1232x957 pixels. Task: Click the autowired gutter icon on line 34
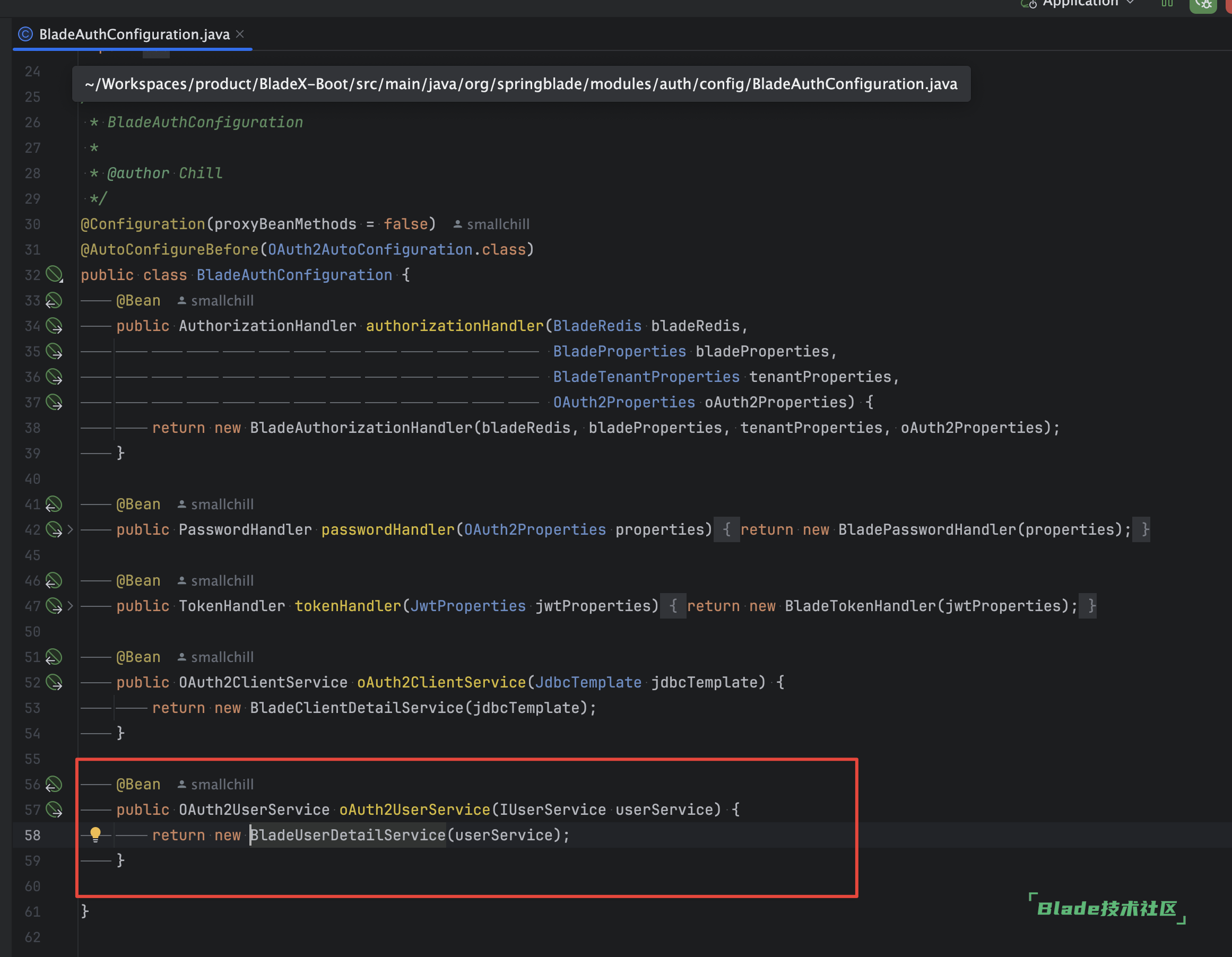point(54,326)
